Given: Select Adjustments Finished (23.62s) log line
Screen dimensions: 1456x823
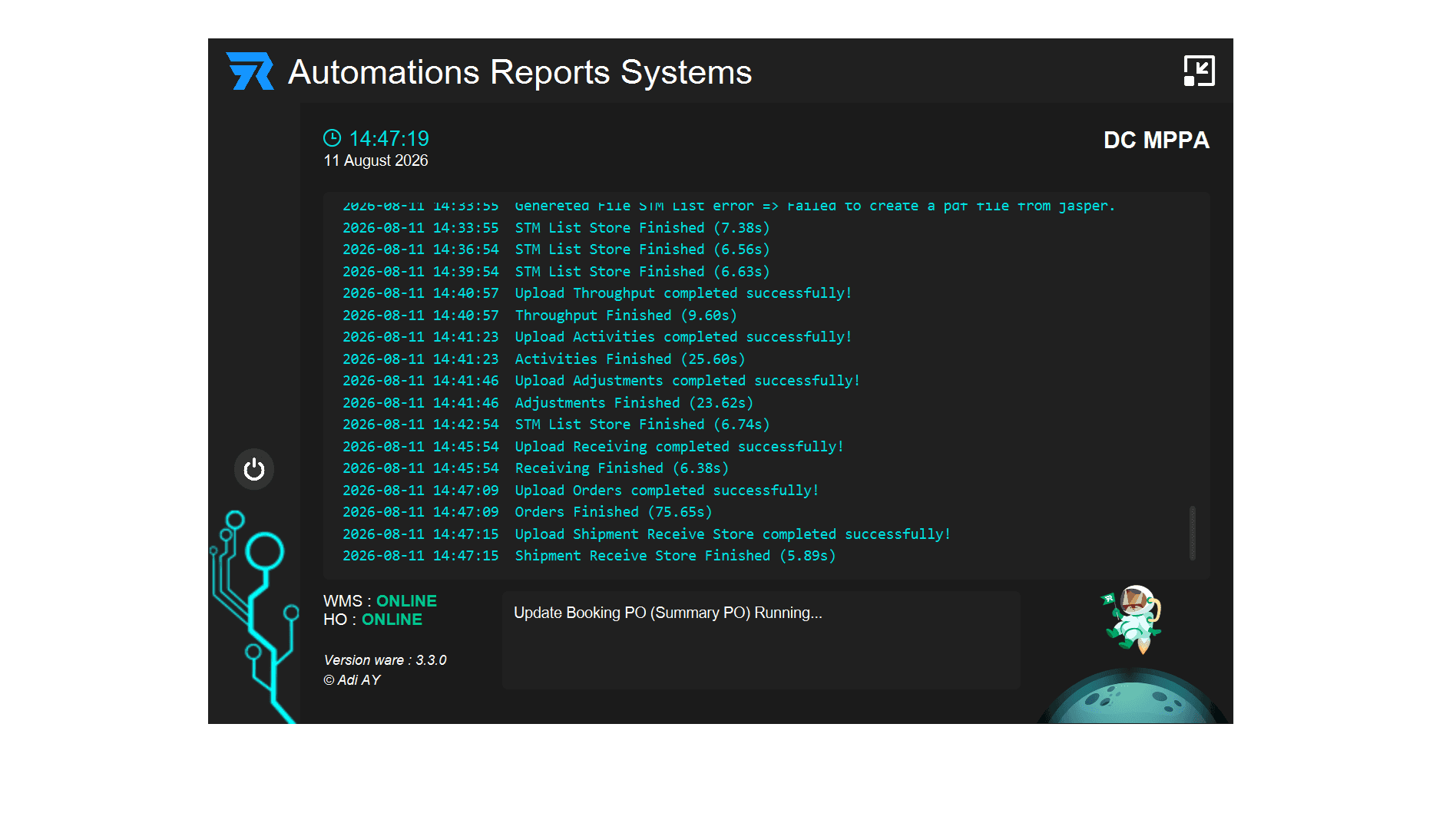Looking at the screenshot, I should (548, 403).
